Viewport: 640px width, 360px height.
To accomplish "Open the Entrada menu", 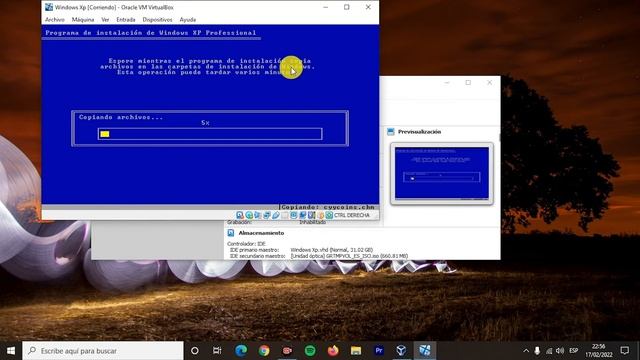I will (x=126, y=20).
